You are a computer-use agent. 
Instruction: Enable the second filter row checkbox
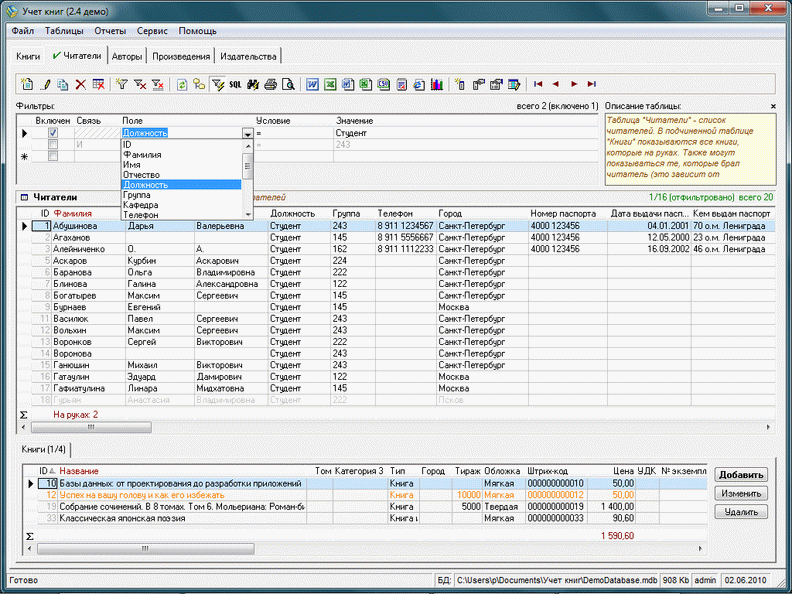click(53, 145)
